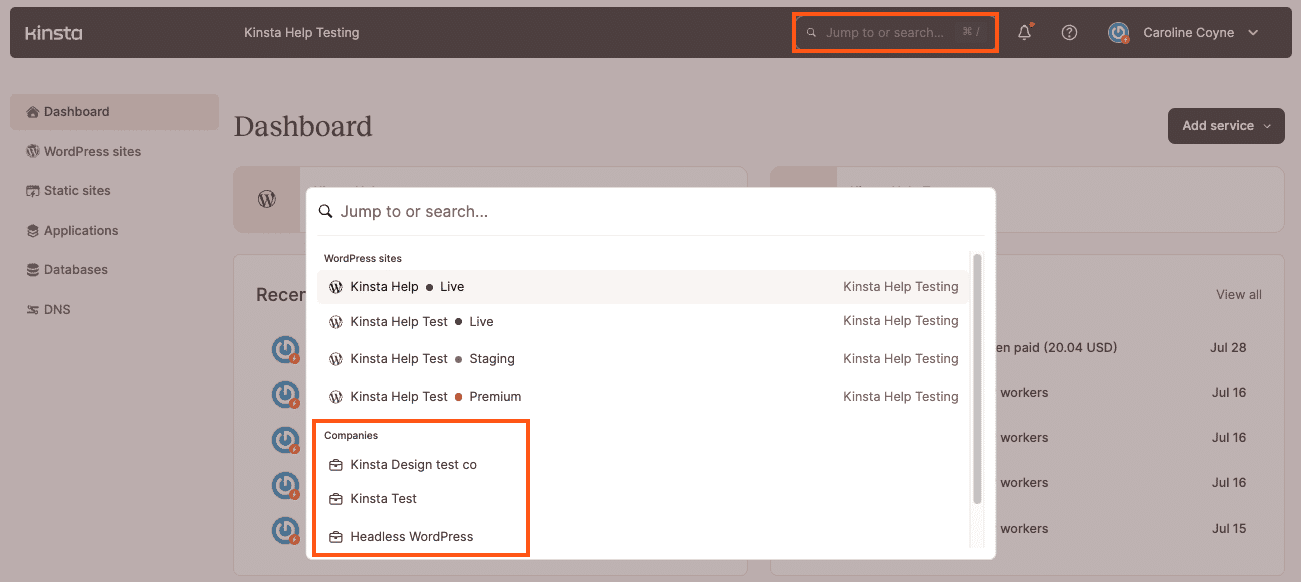Viewport: 1301px width, 582px height.
Task: Open the DNS sidebar item
Action: pos(57,310)
